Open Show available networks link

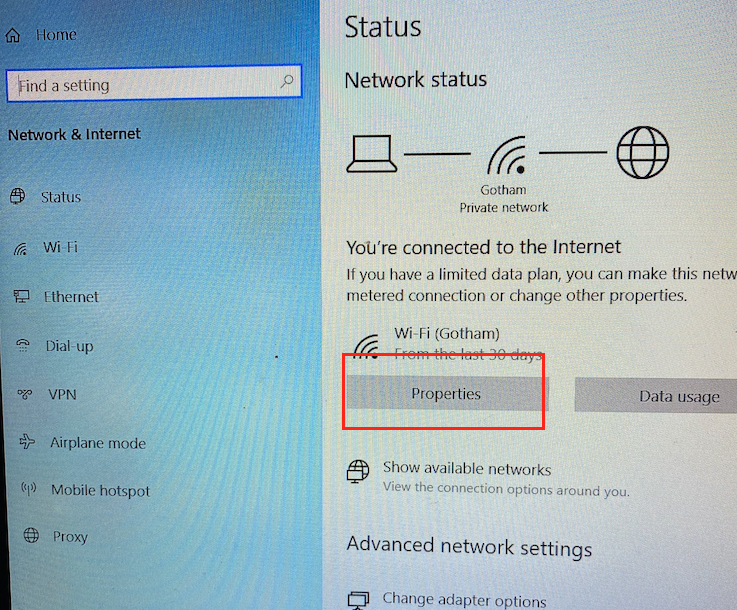coord(467,468)
